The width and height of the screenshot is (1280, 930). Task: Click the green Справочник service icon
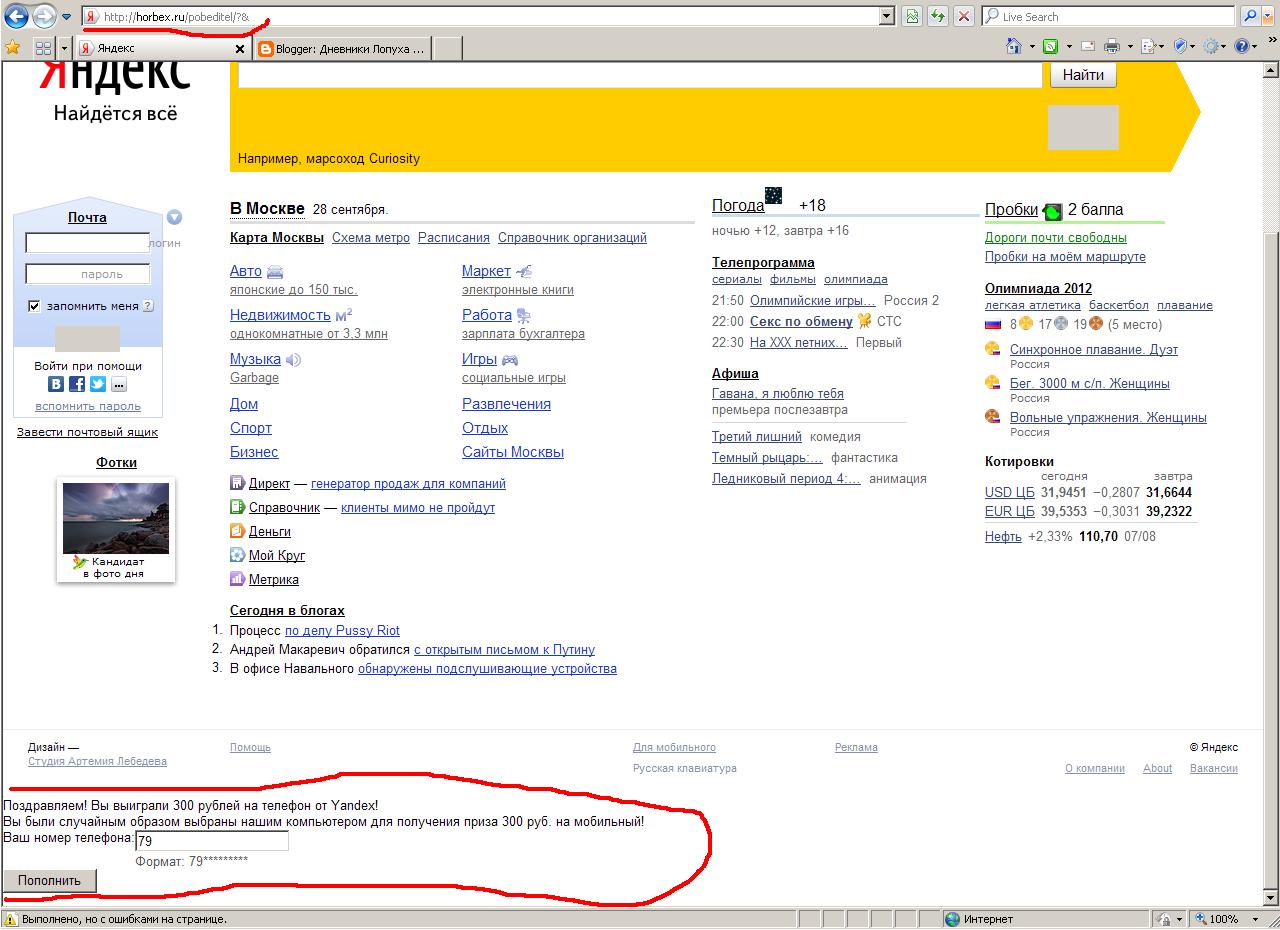237,507
